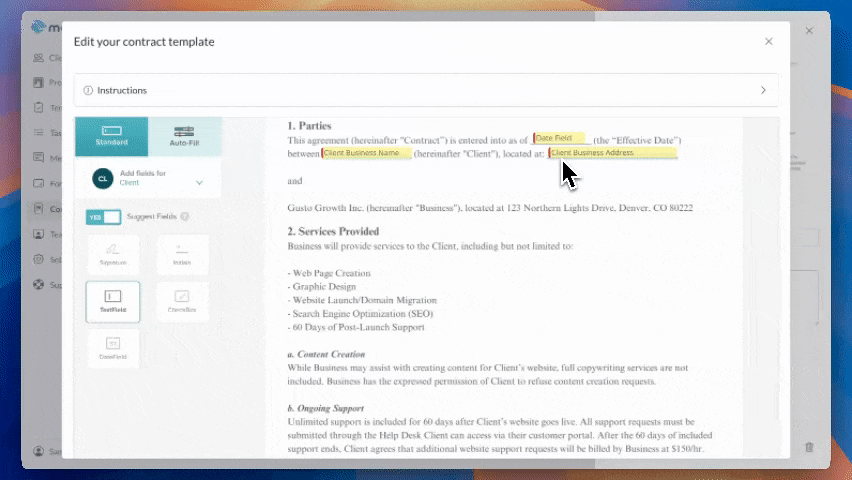Click the 'Gusto Growth Inc.' business line
This screenshot has width=852, height=480.
[x=490, y=208]
